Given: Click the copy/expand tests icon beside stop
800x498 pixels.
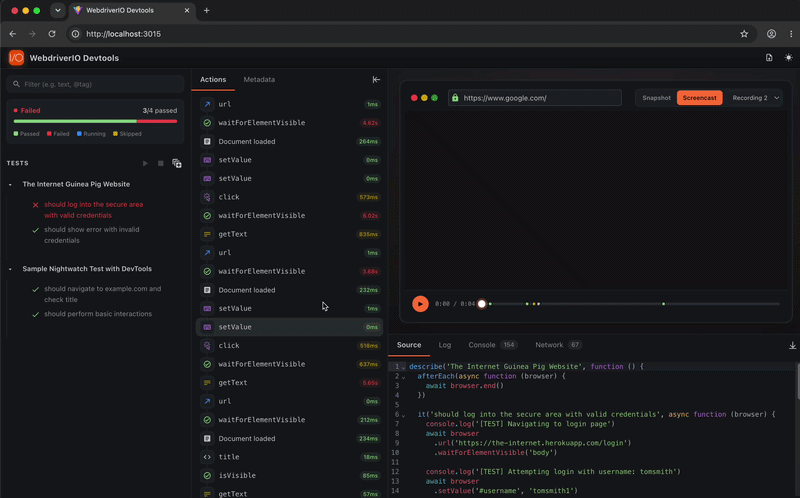Looking at the screenshot, I should click(x=177, y=163).
